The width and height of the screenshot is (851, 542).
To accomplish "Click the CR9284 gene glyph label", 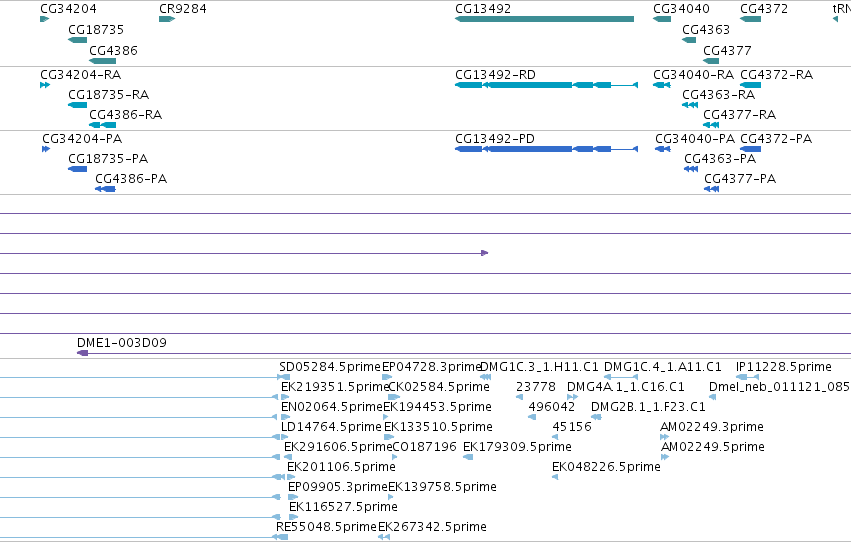I will 183,9.
